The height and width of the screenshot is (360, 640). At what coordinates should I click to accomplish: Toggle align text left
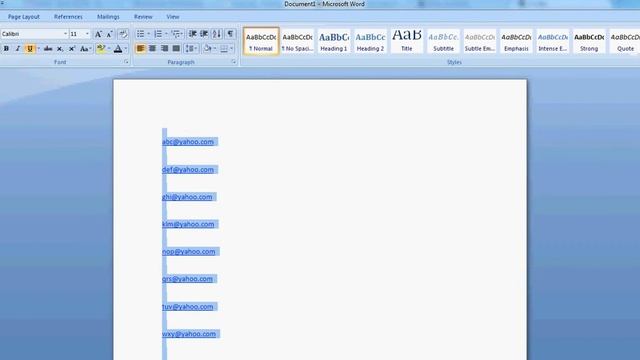point(140,49)
